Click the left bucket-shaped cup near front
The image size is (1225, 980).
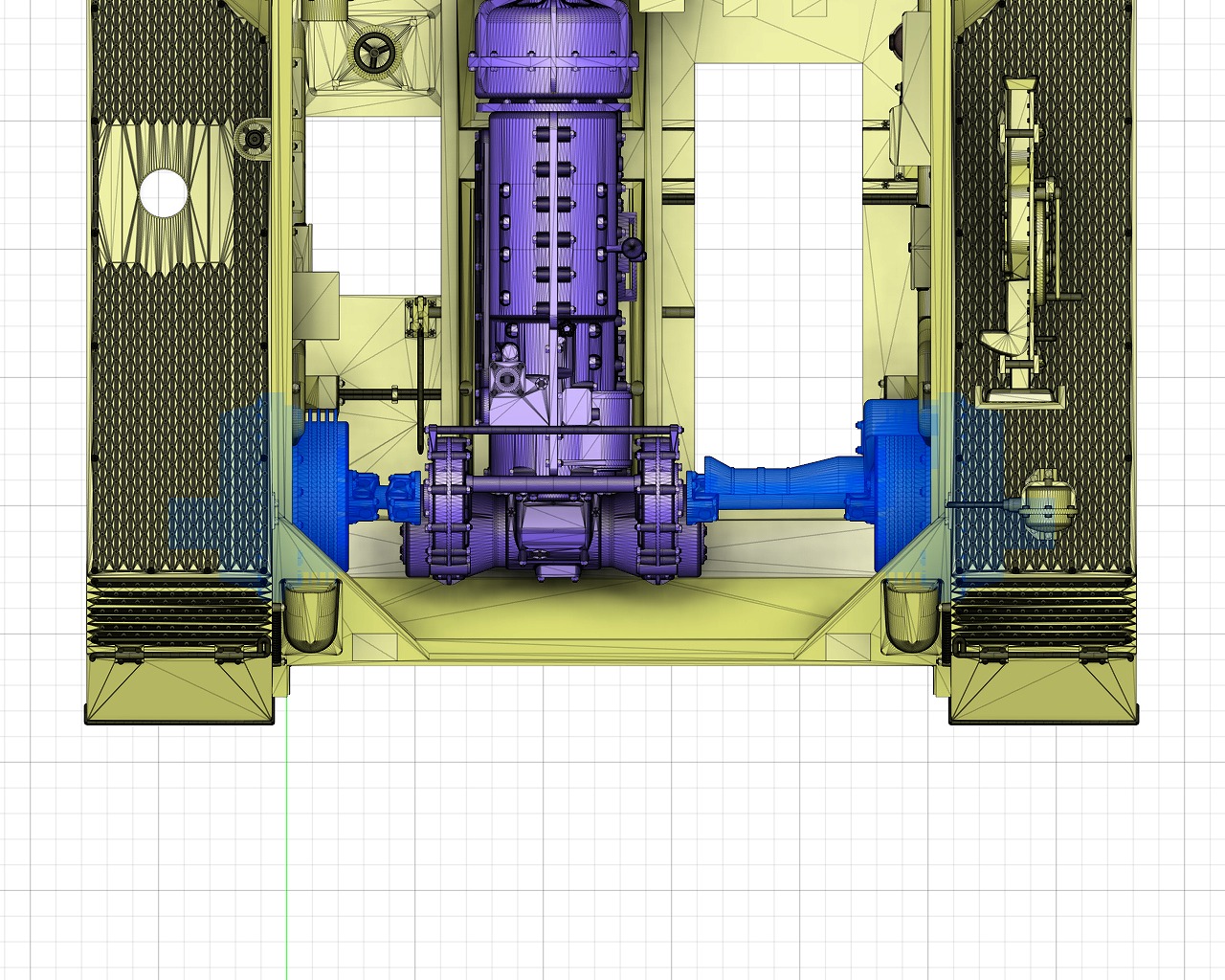(x=311, y=612)
